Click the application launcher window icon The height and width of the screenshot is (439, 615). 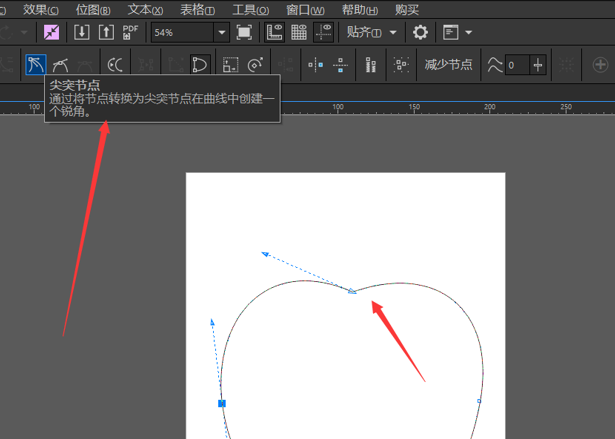tap(450, 32)
